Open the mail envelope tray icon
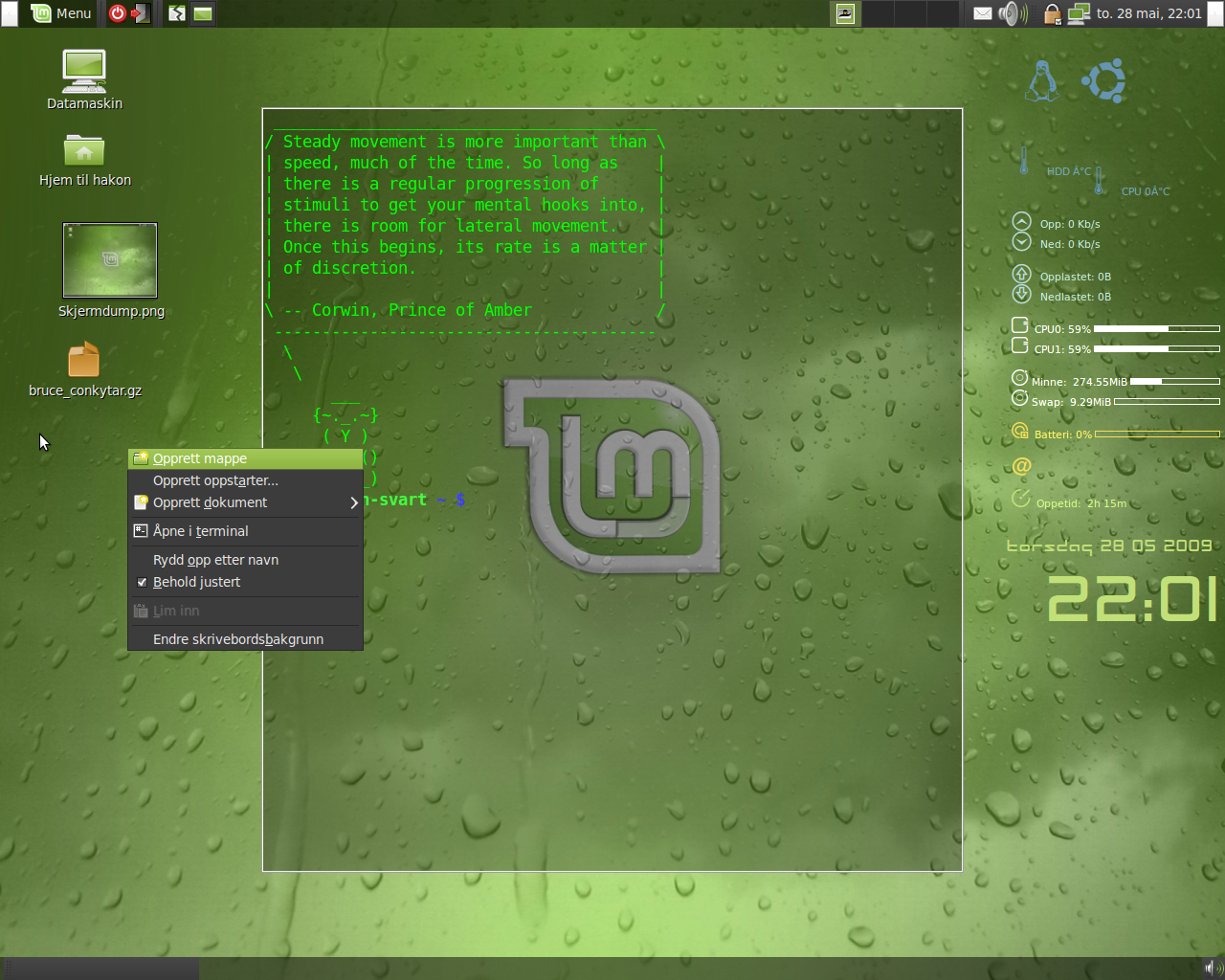Screen dimensions: 1225x980 [x=983, y=13]
